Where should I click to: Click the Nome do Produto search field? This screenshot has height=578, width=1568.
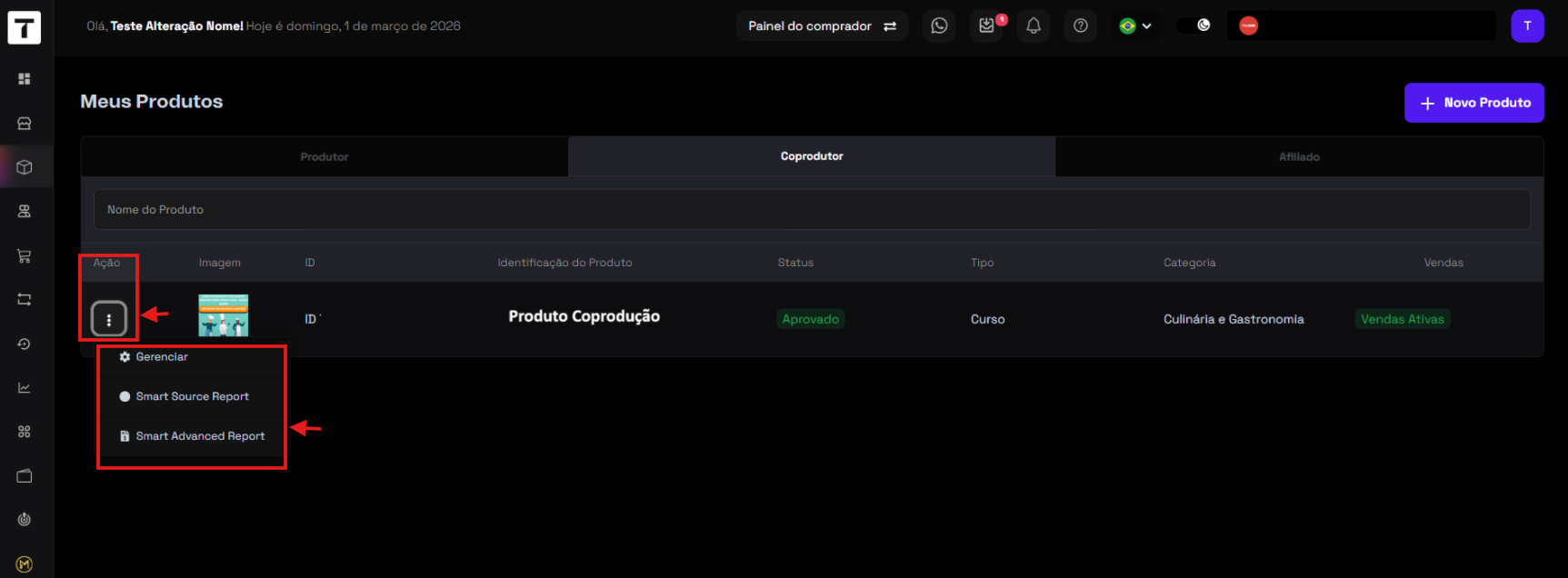point(811,210)
